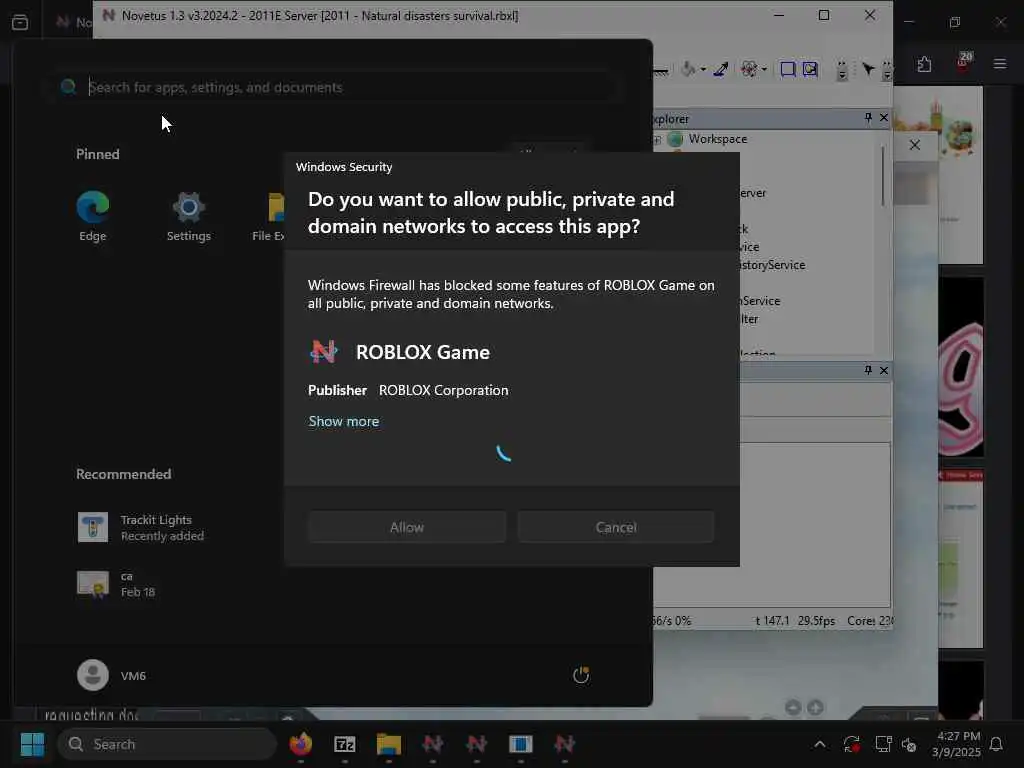This screenshot has width=1024, height=768.
Task: Click the Start menu power button
Action: (x=581, y=675)
